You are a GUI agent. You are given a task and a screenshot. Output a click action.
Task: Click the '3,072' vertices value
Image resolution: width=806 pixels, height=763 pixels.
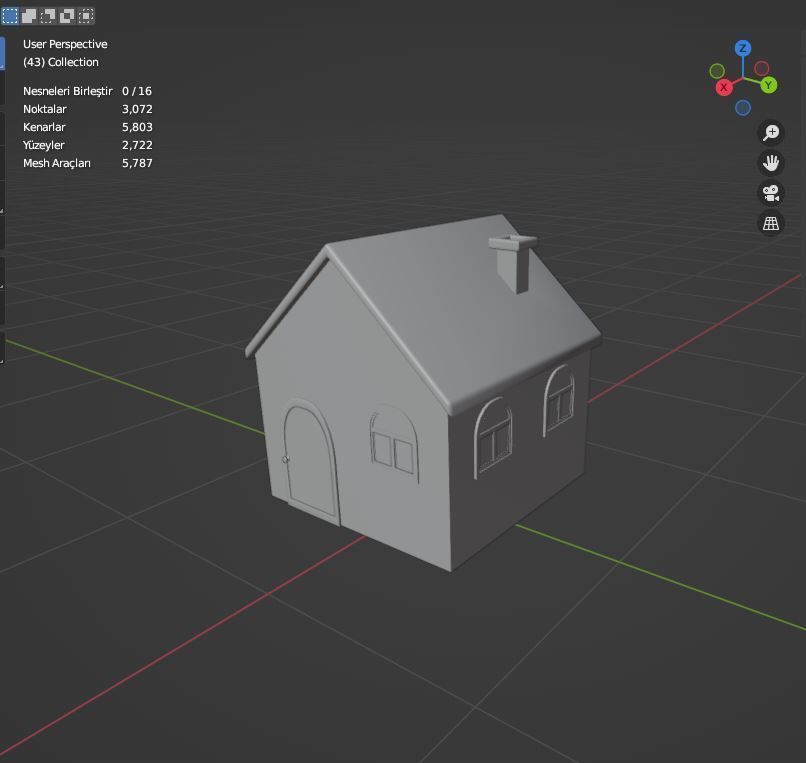[x=137, y=109]
